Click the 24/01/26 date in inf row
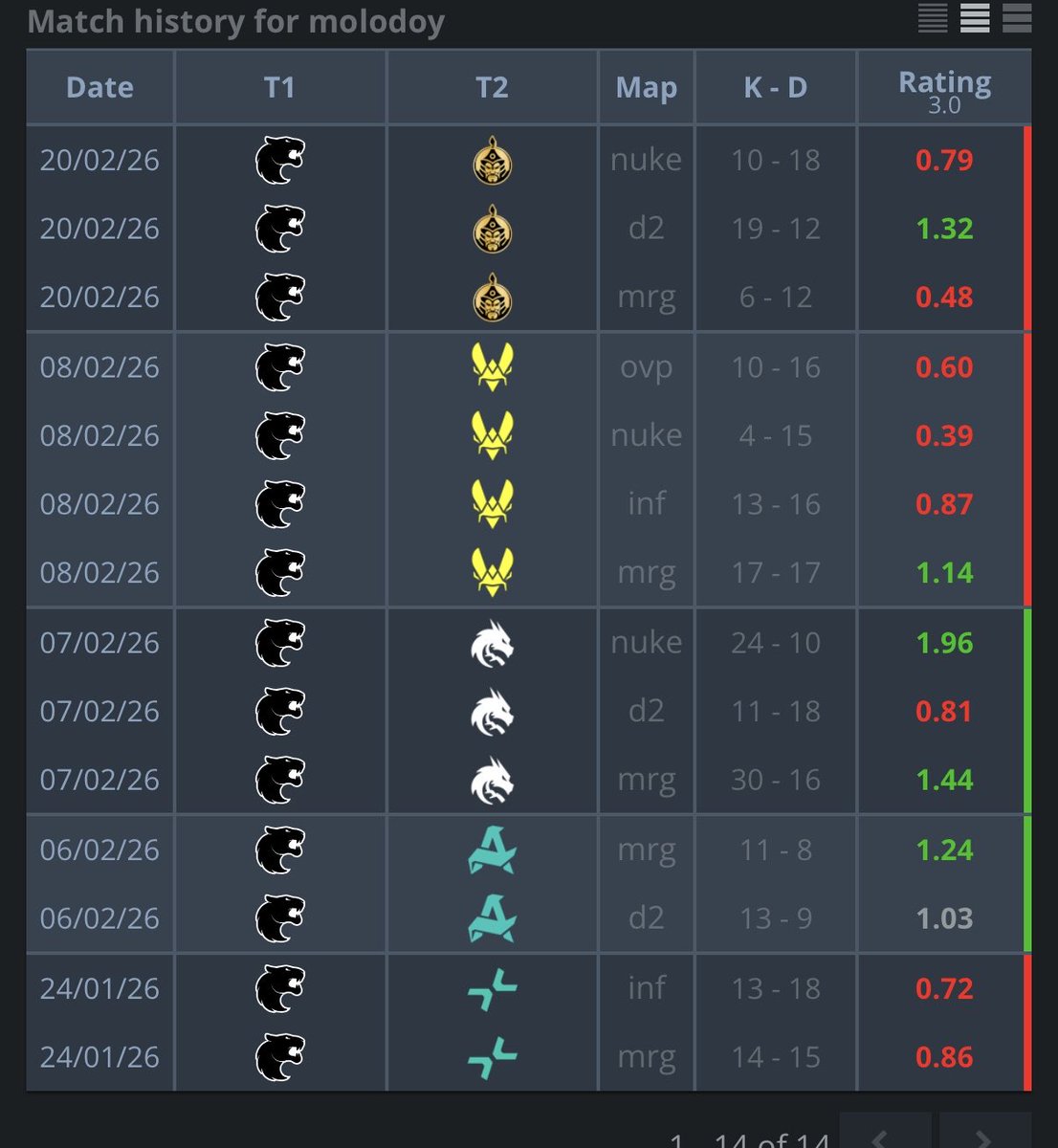This screenshot has height=1148, width=1058. click(99, 988)
